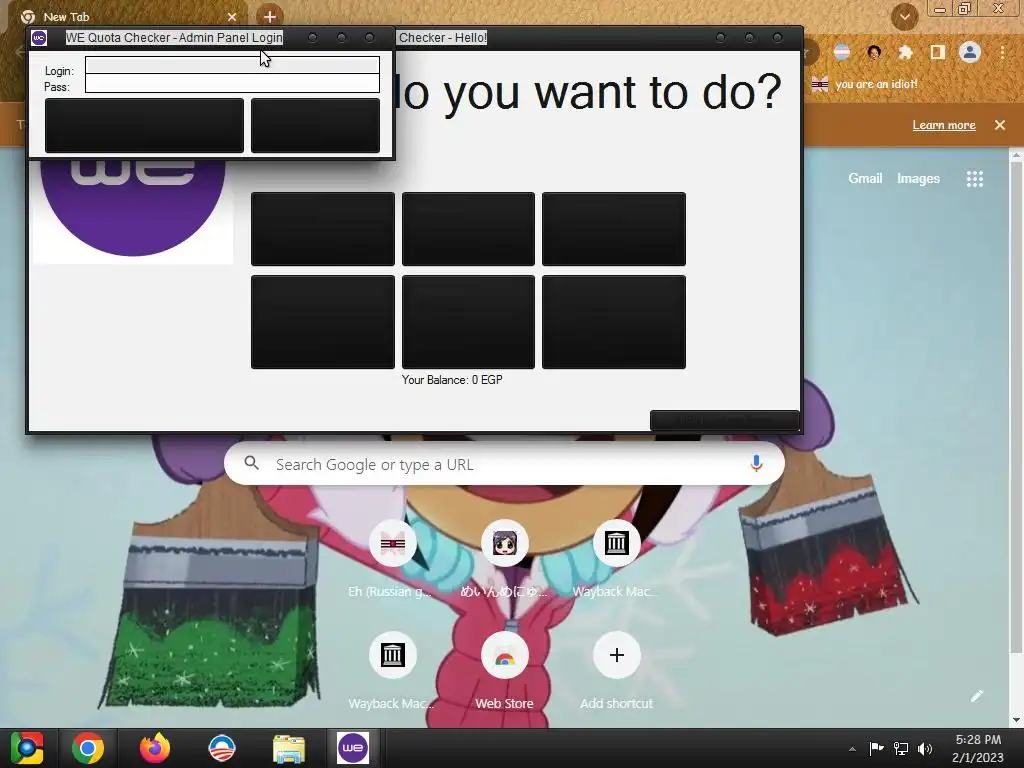This screenshot has height=768, width=1024.
Task: Open Chrome side panel icon
Action: (x=938, y=52)
